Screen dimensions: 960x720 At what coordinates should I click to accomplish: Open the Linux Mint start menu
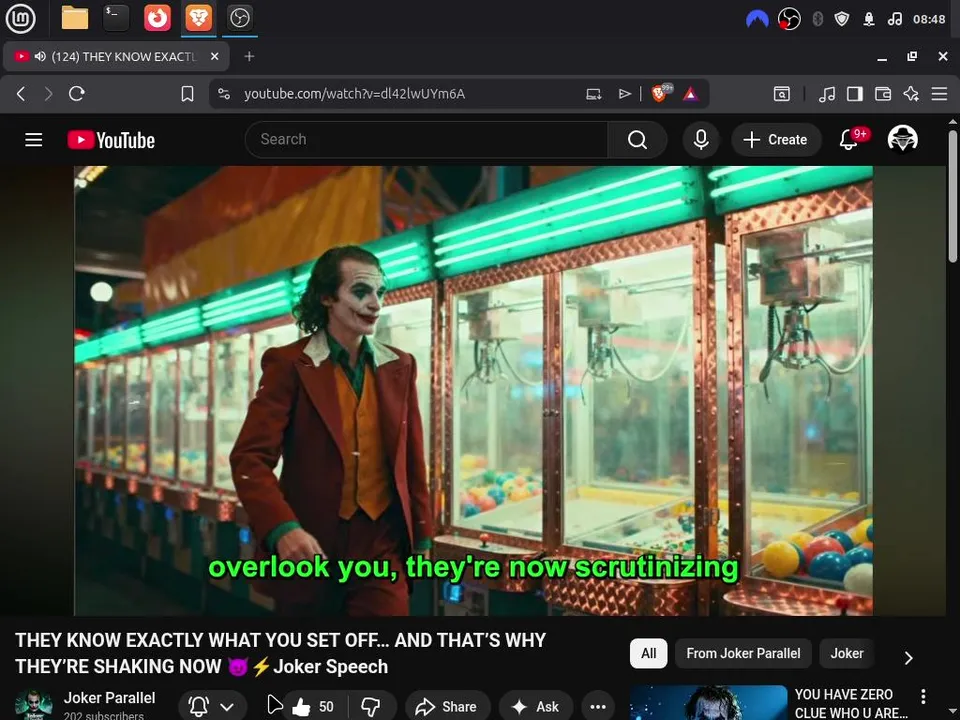click(20, 18)
